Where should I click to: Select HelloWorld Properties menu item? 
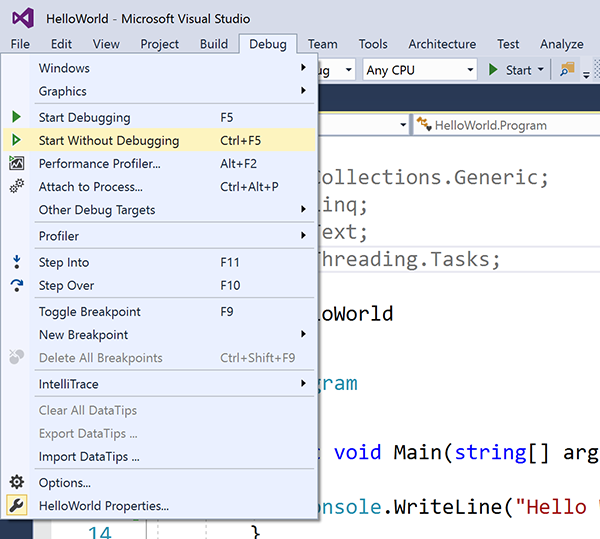(x=159, y=506)
